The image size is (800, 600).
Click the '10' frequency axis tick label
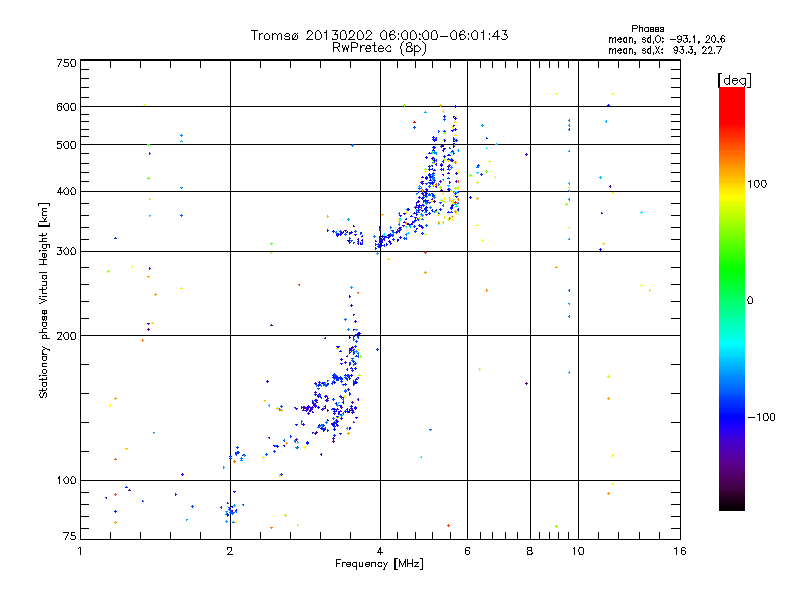578,551
